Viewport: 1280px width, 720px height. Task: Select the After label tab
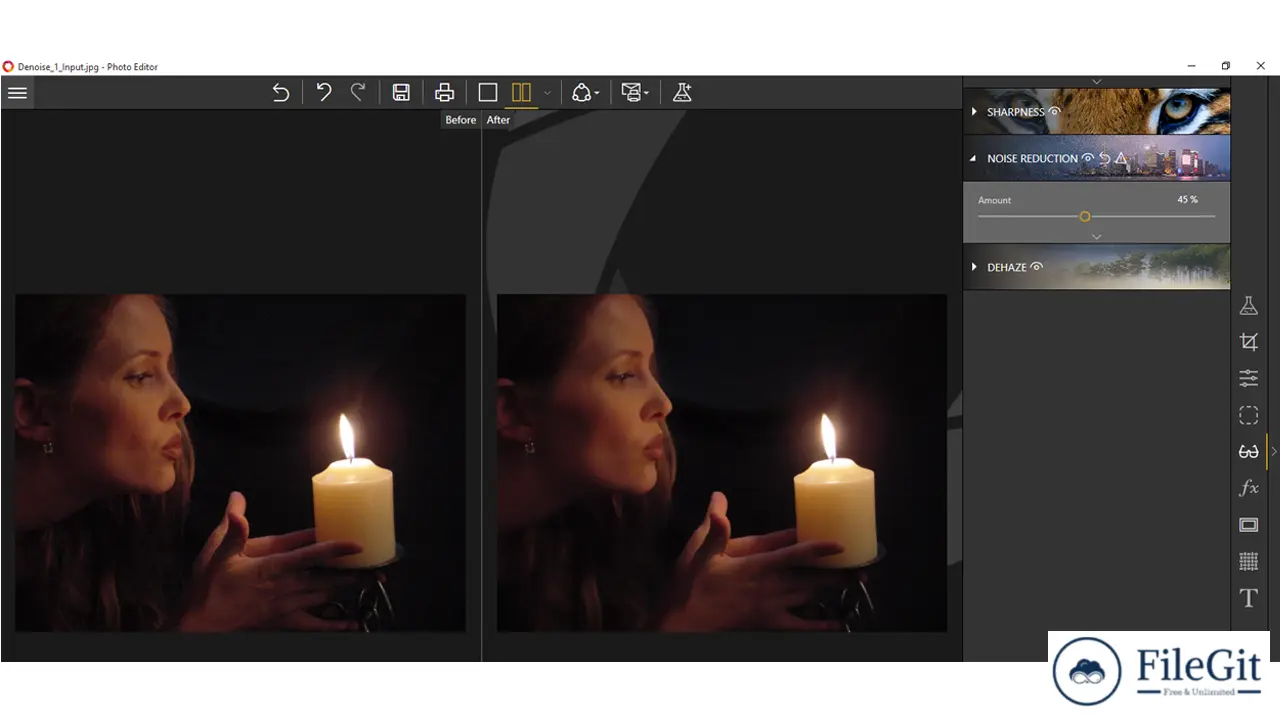coord(498,120)
